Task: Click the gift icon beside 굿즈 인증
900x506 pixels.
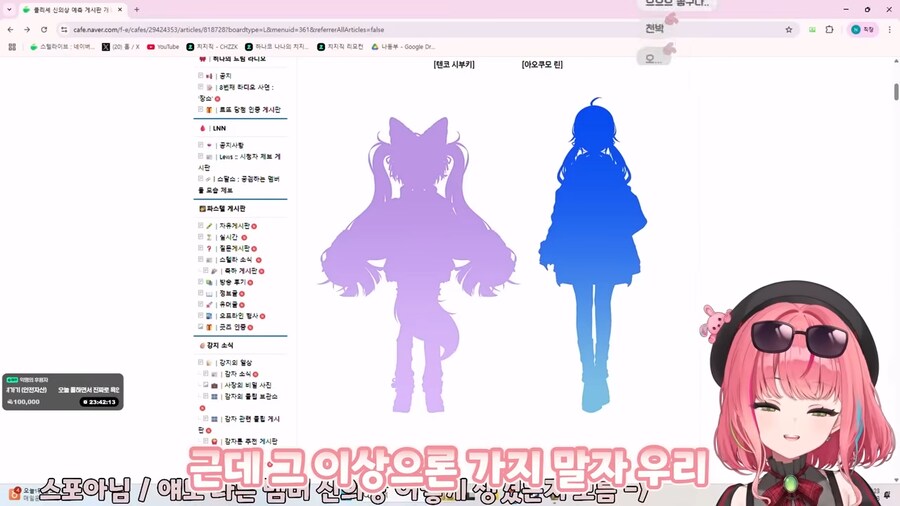Action: (x=210, y=327)
